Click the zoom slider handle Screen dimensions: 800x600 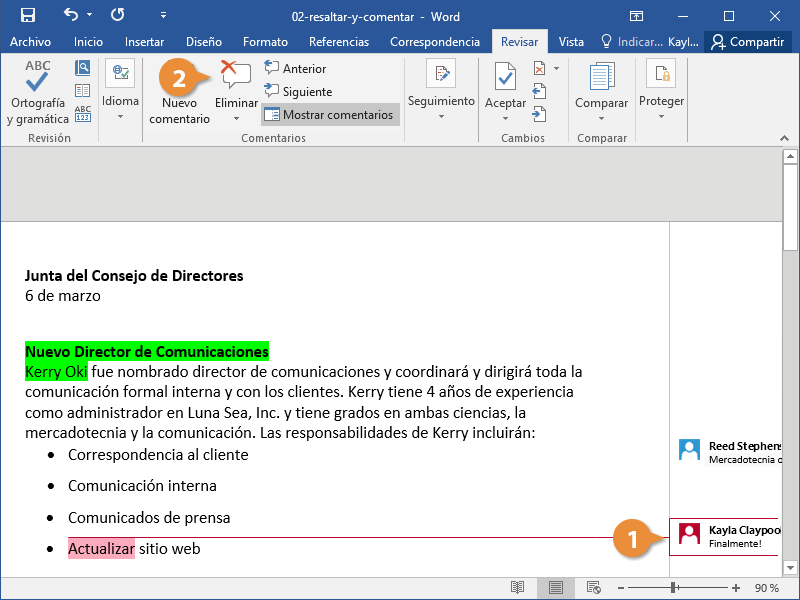675,587
